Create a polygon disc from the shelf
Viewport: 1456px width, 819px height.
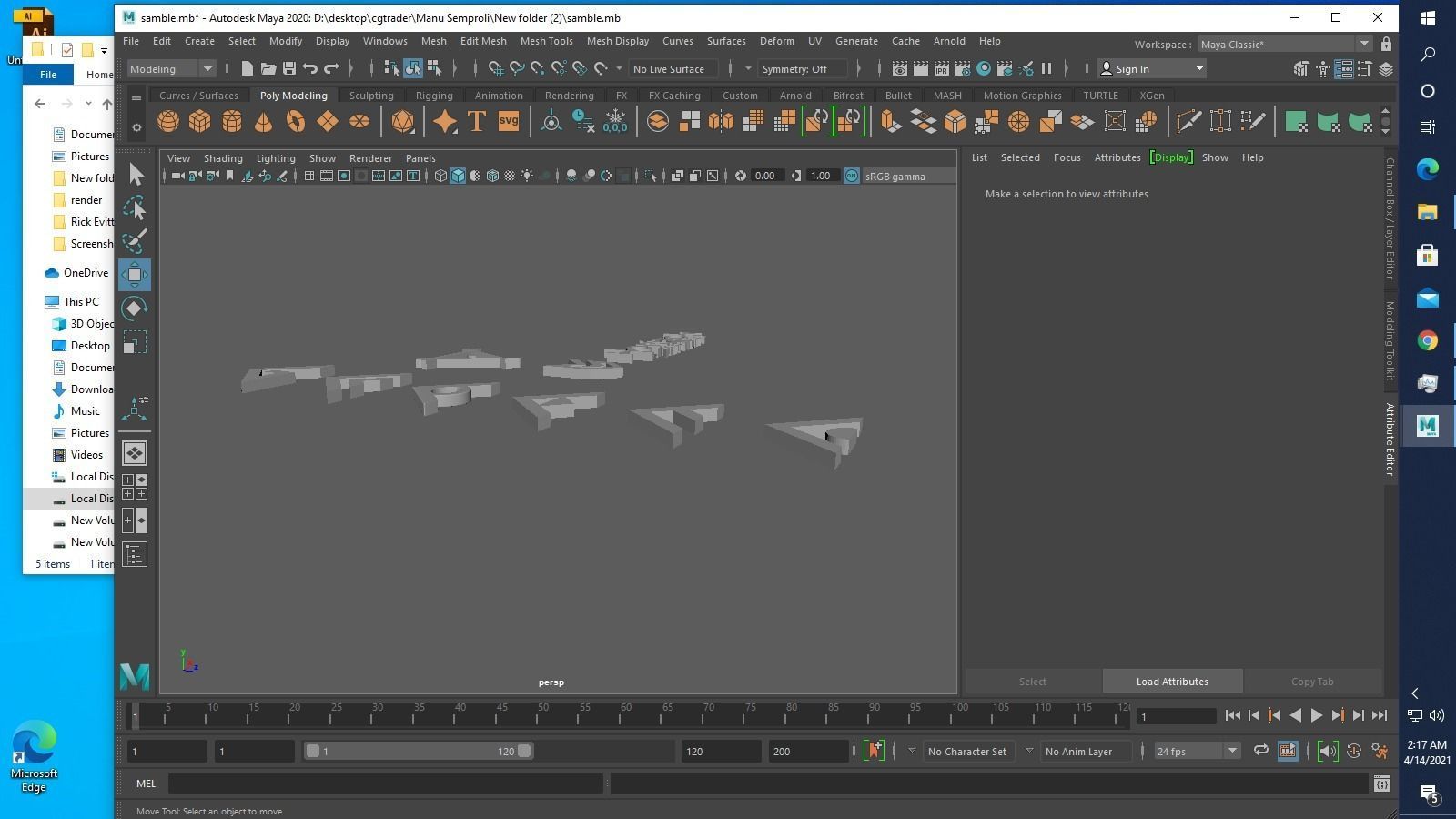click(359, 121)
